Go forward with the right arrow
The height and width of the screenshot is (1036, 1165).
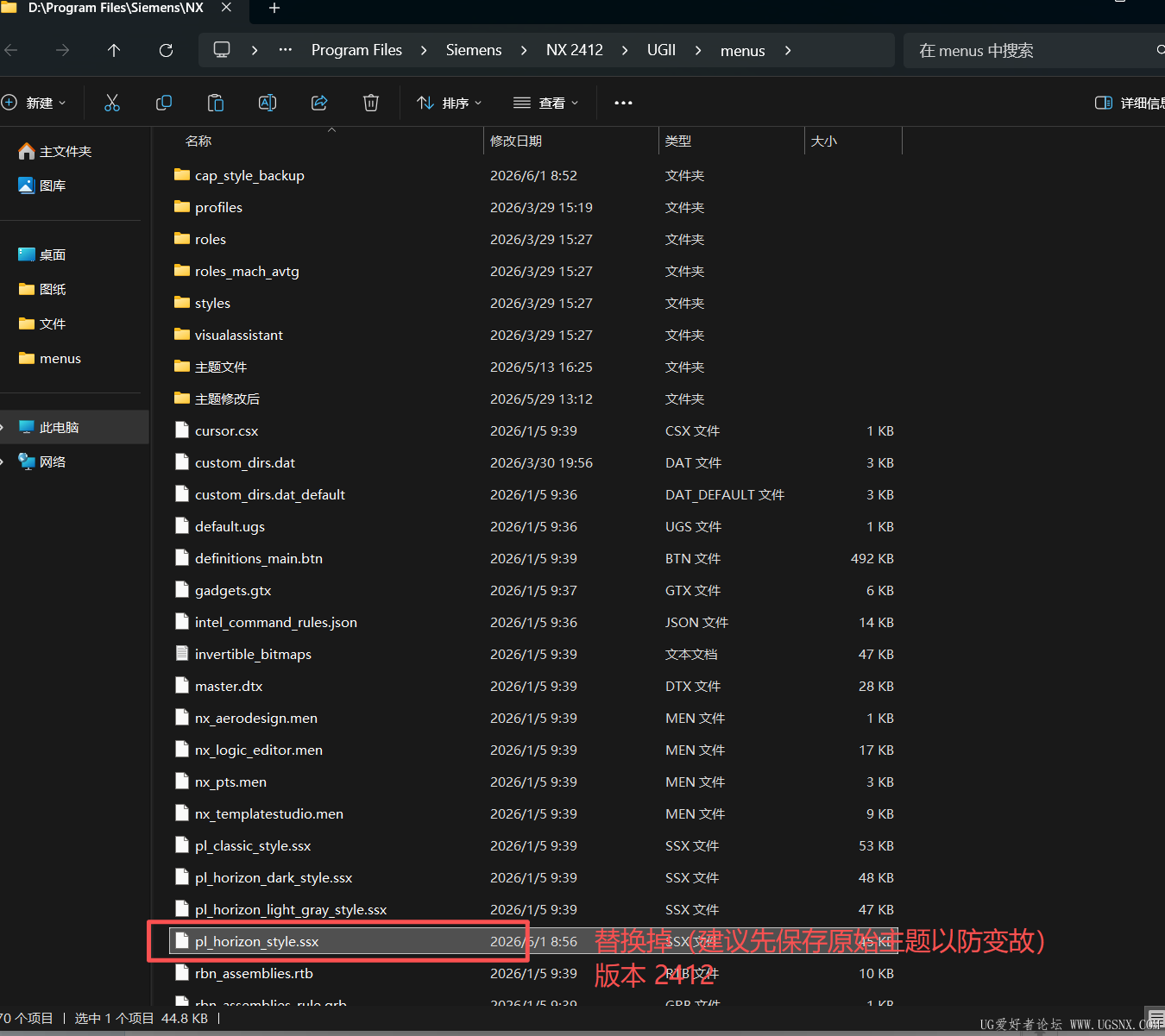click(62, 50)
